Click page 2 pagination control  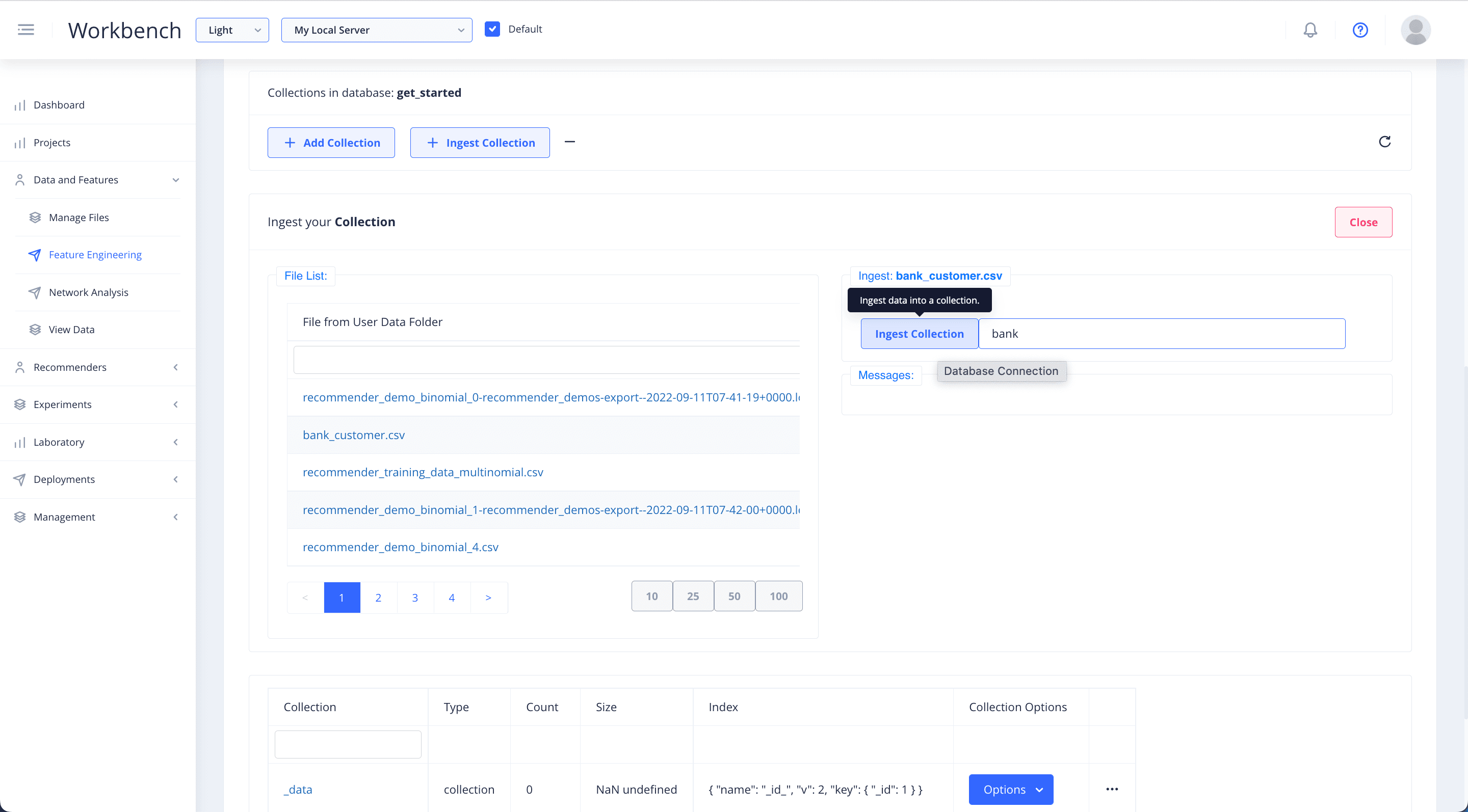(x=378, y=597)
